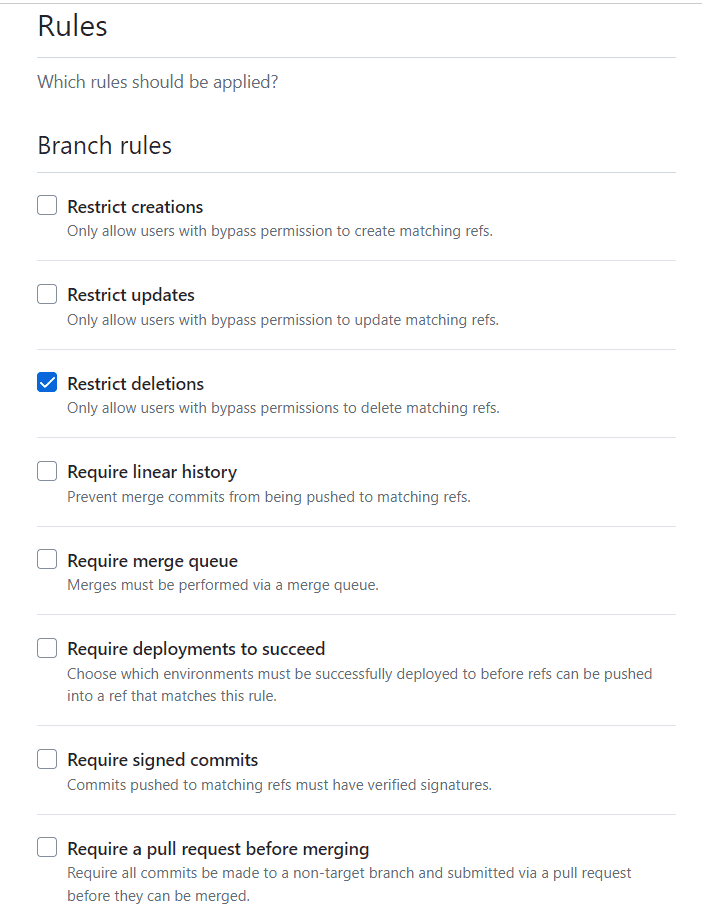Tick the Restrict updates checkbox

click(x=47, y=294)
